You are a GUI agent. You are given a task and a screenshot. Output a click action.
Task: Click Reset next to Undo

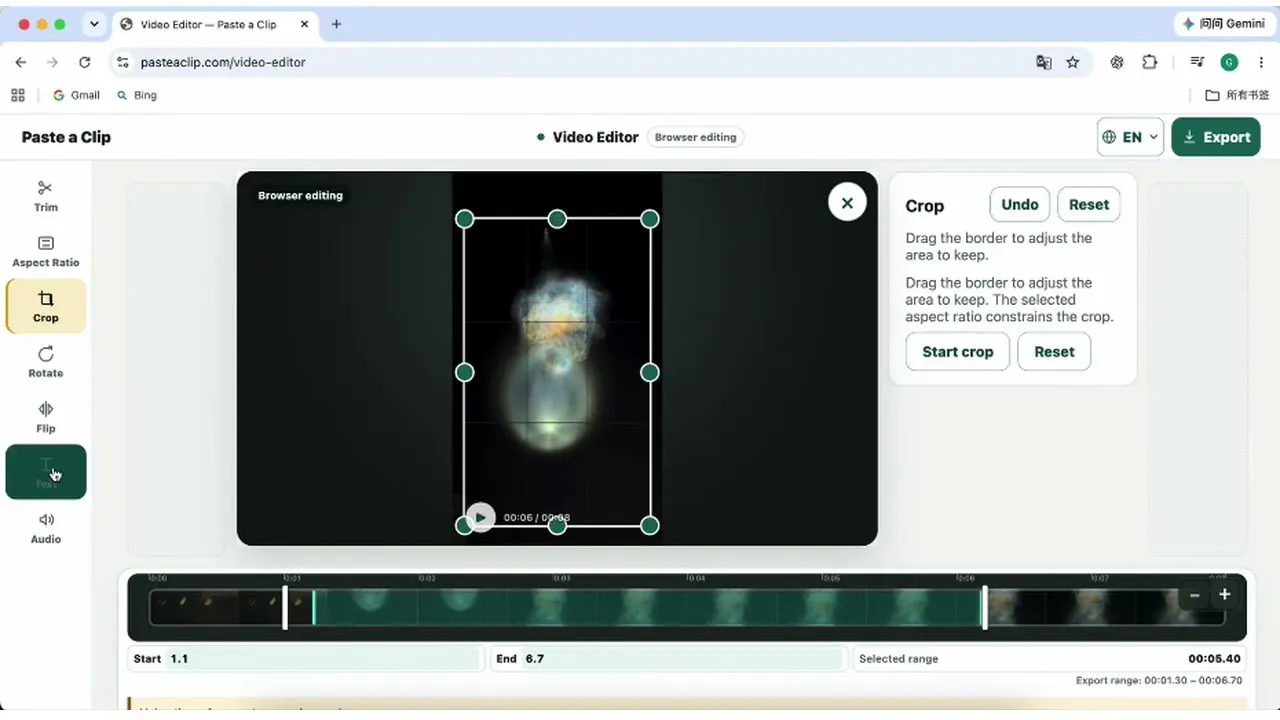point(1089,204)
